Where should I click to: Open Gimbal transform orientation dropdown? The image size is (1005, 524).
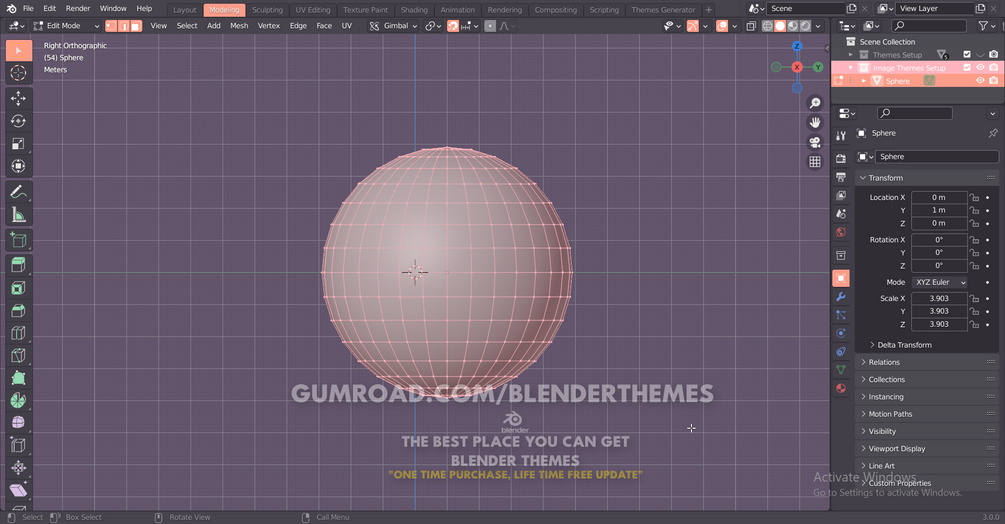pyautogui.click(x=394, y=26)
